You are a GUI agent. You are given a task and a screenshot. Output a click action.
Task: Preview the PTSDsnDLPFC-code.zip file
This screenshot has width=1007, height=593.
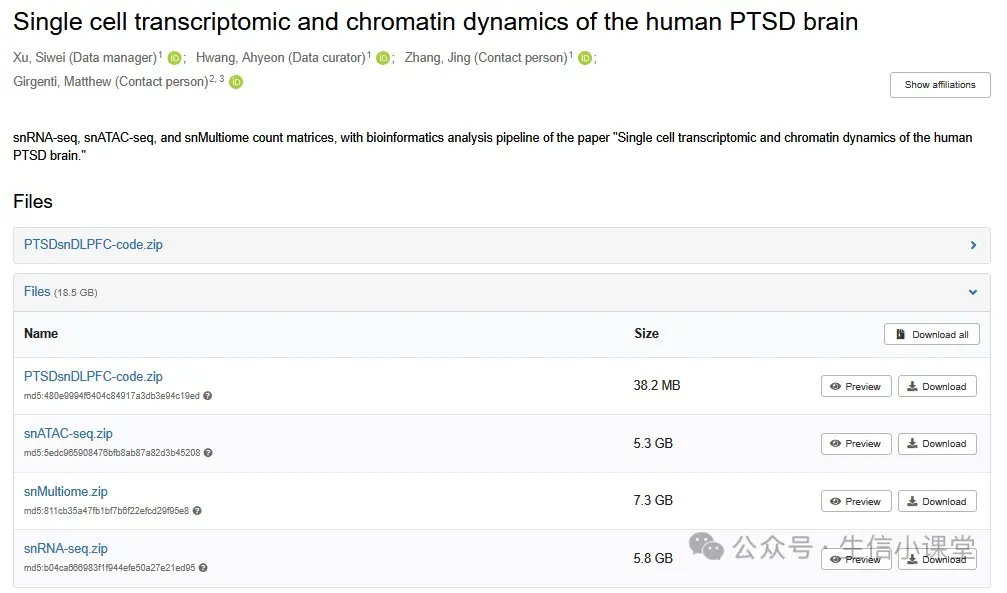pos(856,386)
